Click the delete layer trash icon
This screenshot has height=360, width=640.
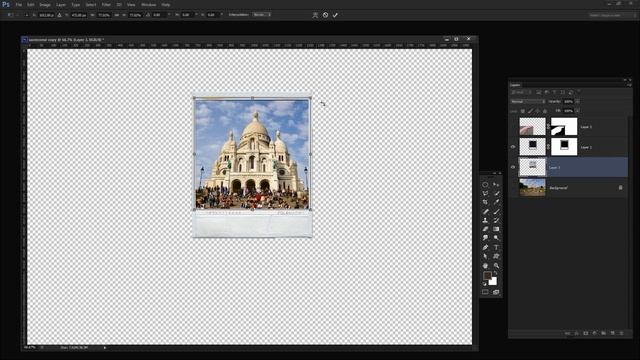tap(621, 333)
